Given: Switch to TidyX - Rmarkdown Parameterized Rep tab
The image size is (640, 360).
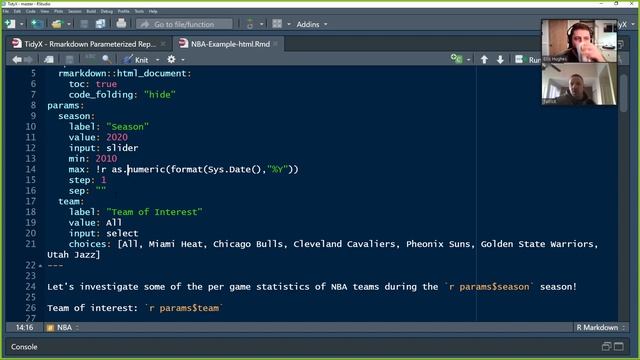Looking at the screenshot, I should click(89, 44).
